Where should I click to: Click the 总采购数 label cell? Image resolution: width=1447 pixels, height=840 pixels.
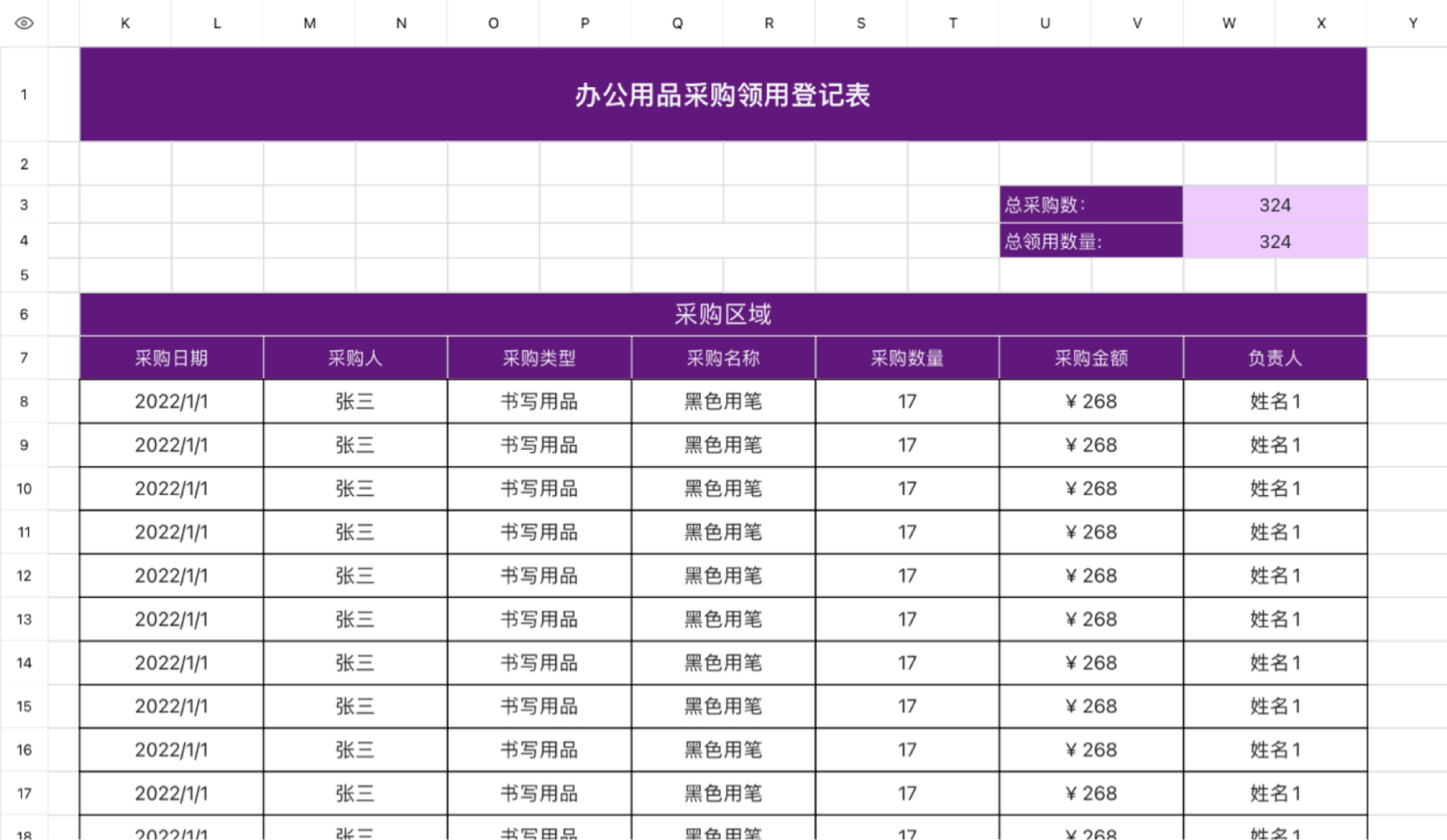coord(1091,205)
